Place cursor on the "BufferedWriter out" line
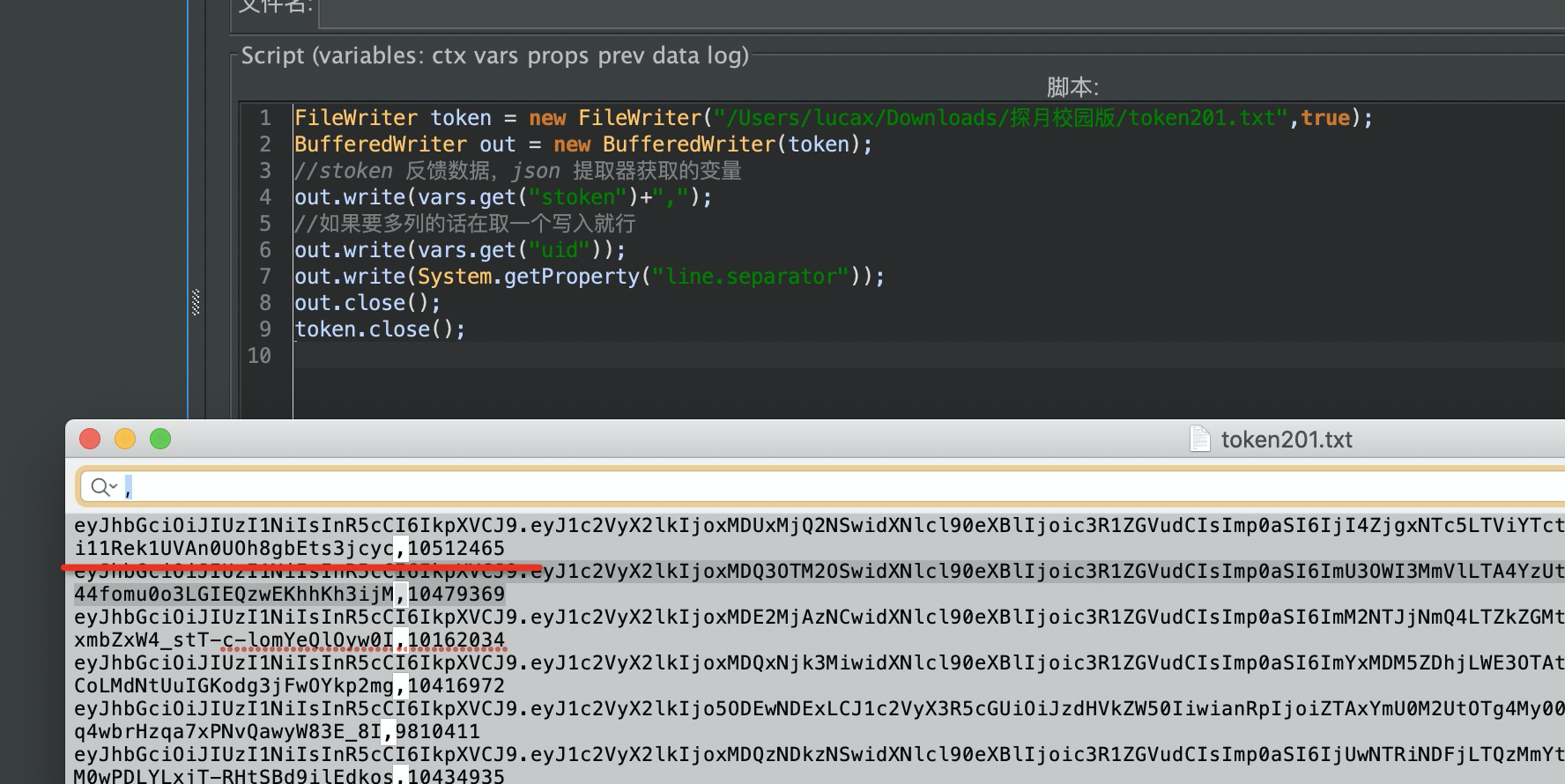Viewport: 1565px width, 784px height. coord(583,144)
